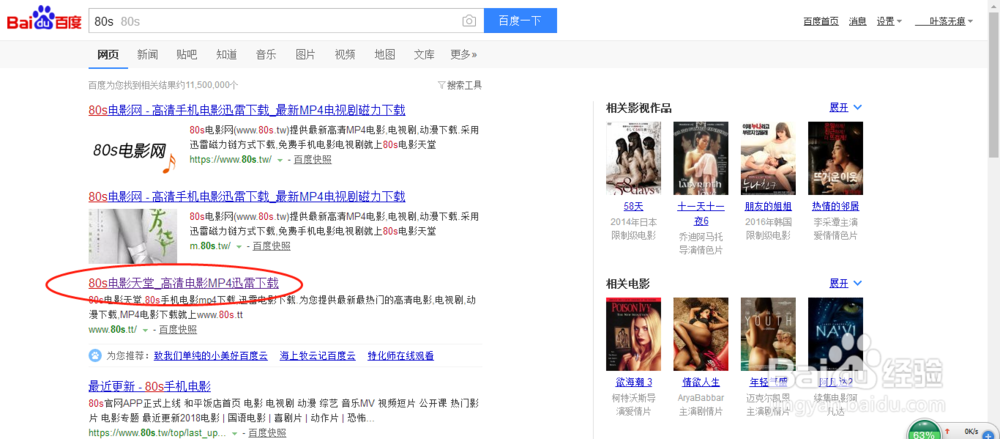Screen dimensions: 1000x439
Task: Open the 热情的邻居 title link
Action: click(x=835, y=206)
